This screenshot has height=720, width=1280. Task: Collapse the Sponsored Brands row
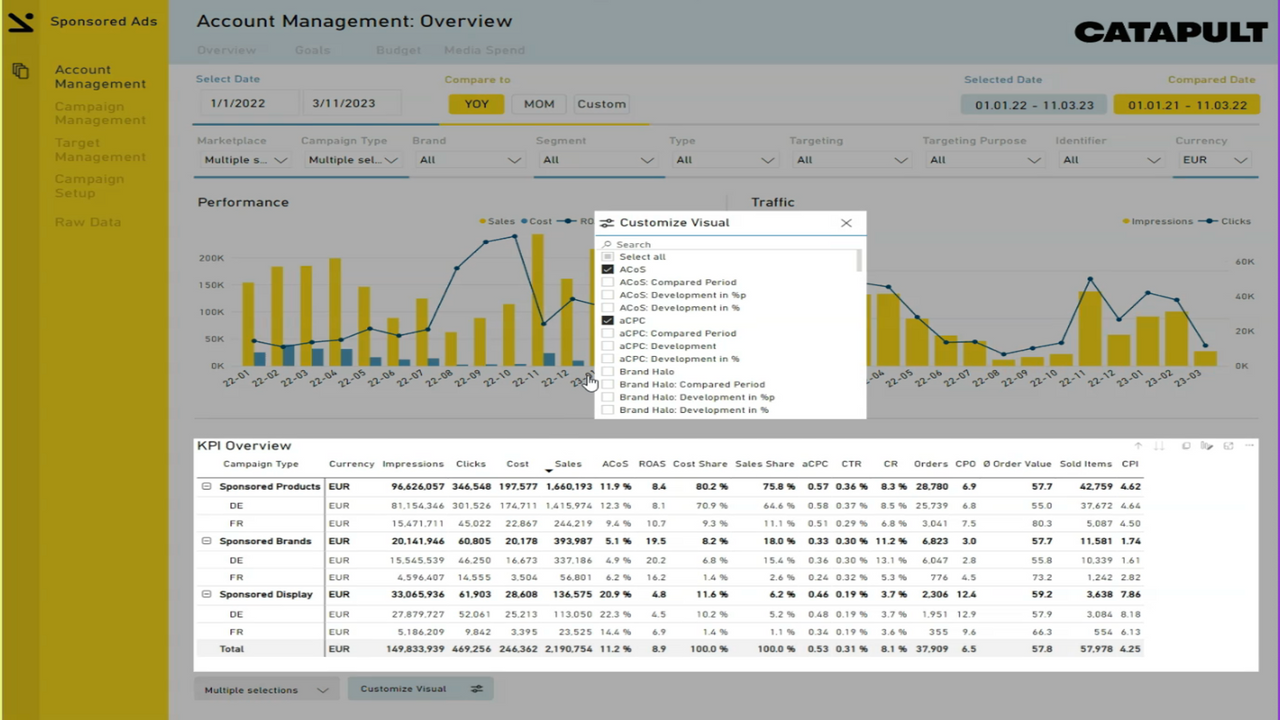[x=207, y=542]
